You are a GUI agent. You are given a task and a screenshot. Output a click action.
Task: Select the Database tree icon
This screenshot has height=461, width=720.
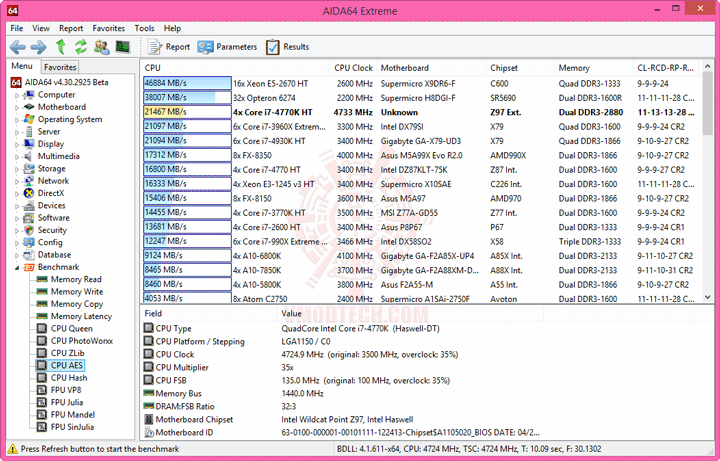[29, 255]
